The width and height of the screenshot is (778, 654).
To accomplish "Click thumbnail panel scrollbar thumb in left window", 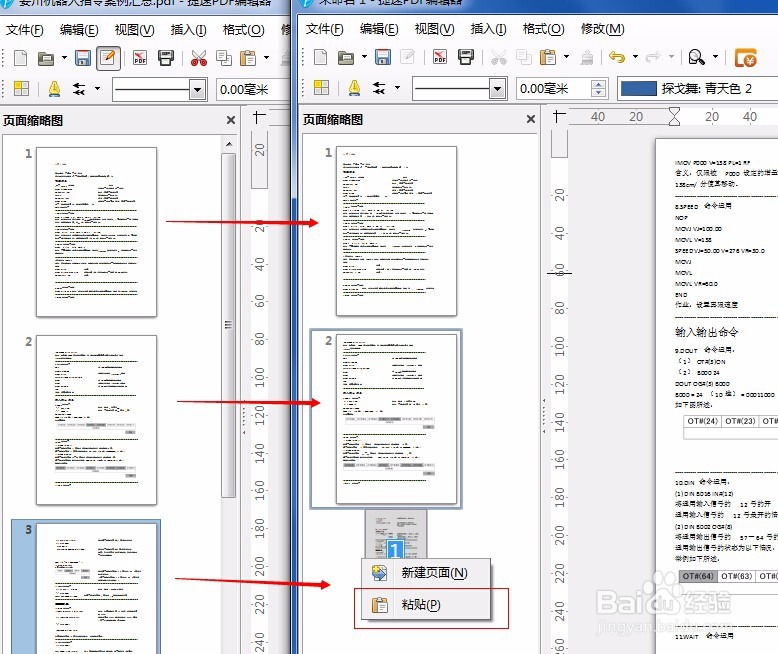I will pyautogui.click(x=228, y=325).
